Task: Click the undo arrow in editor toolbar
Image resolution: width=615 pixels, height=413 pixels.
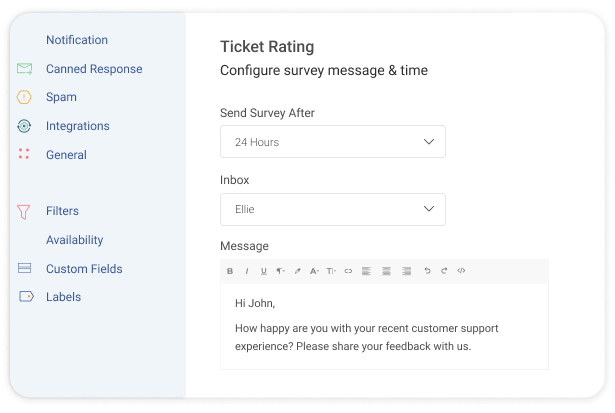Action: pos(427,271)
